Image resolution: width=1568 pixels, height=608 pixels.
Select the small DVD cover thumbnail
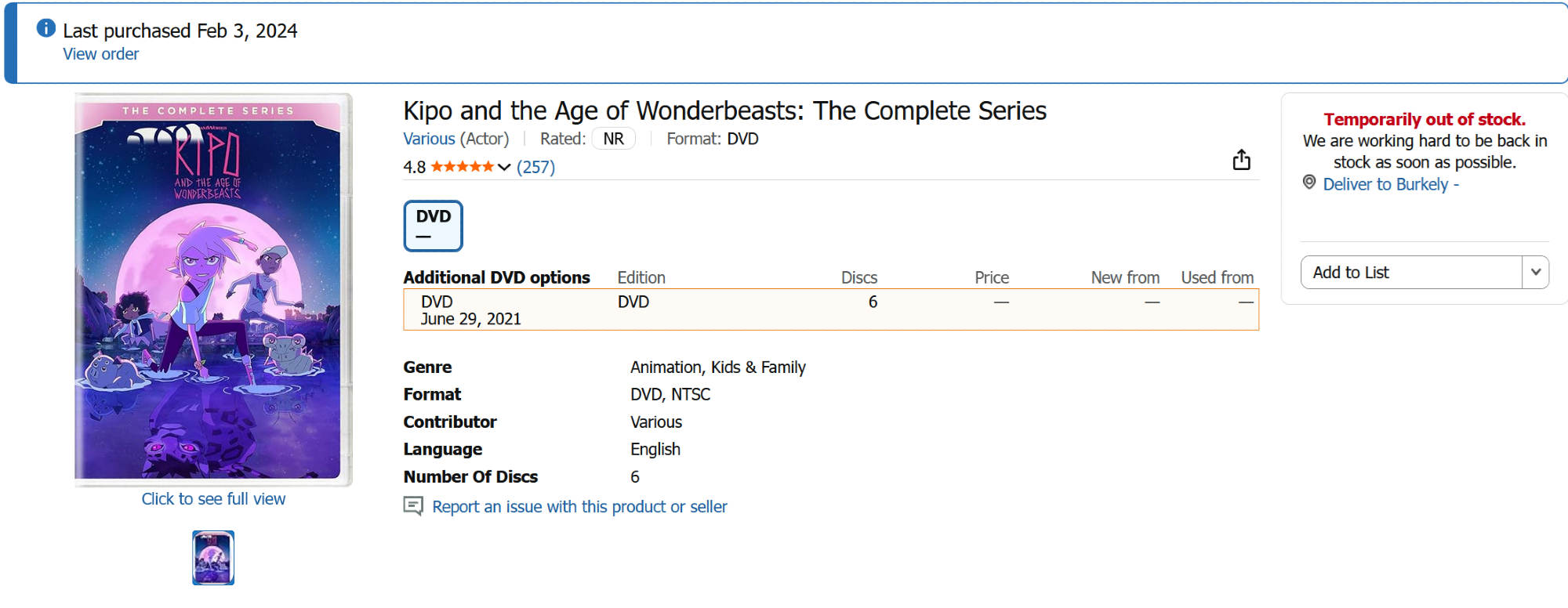[x=213, y=558]
